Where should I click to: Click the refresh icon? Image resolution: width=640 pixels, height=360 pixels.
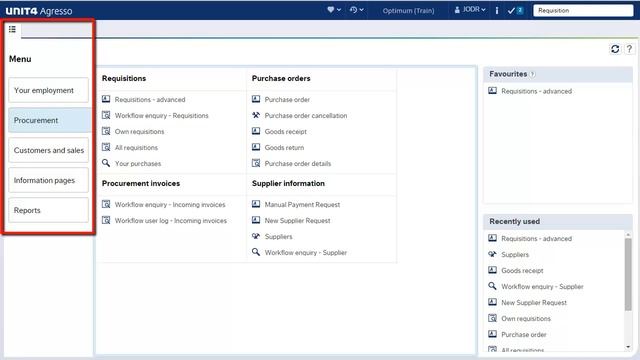point(615,49)
